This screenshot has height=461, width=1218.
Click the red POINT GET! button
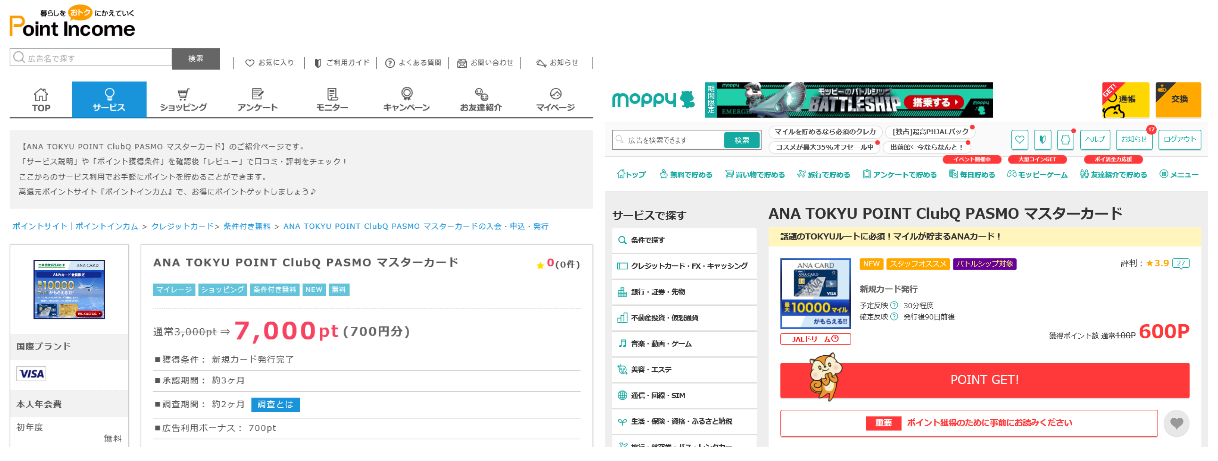point(985,380)
